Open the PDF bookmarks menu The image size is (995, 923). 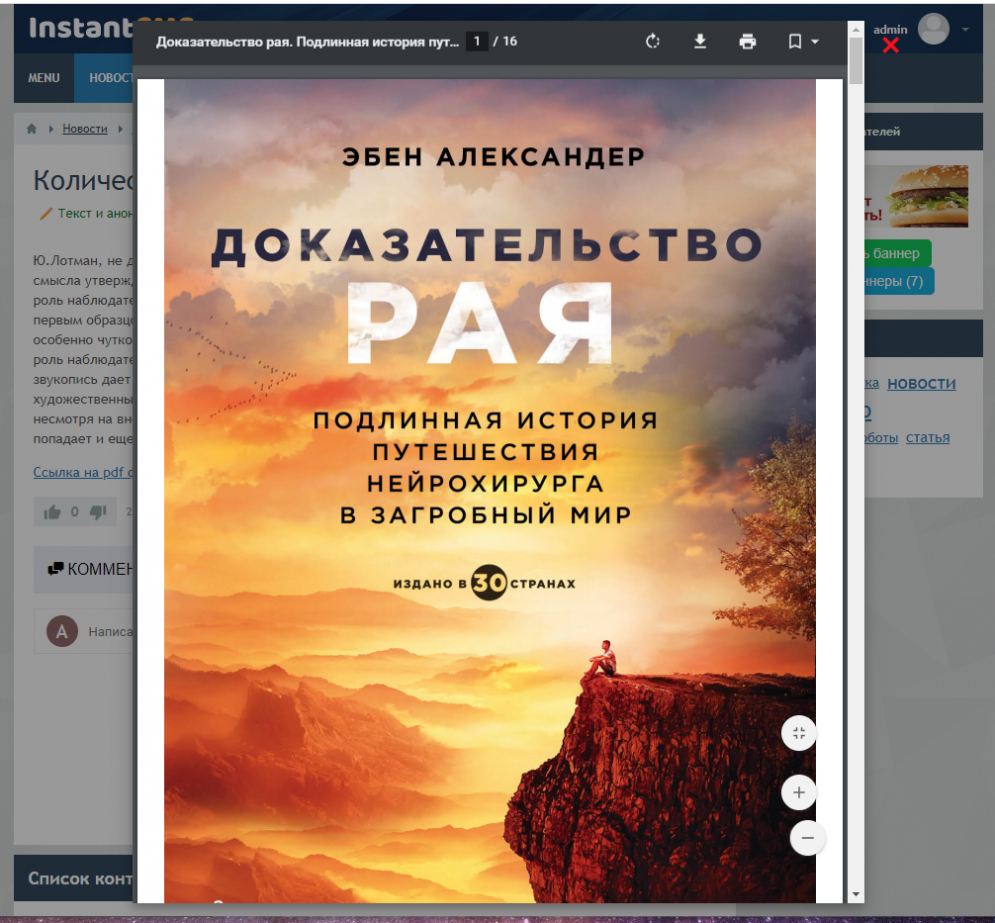803,42
